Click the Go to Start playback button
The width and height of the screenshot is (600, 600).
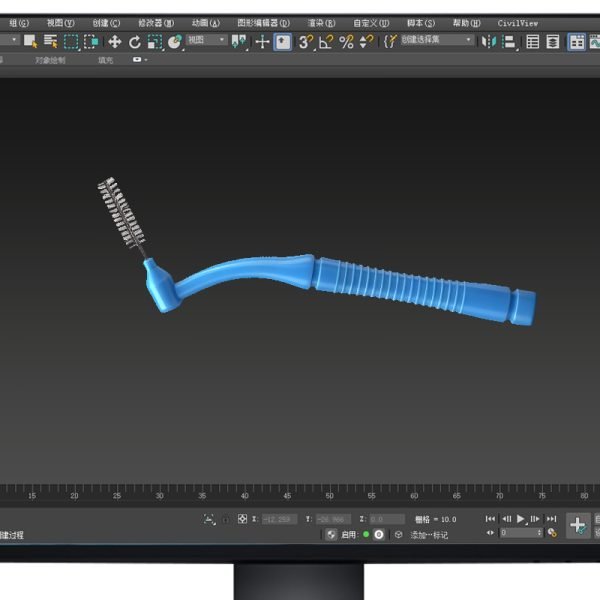(x=490, y=519)
